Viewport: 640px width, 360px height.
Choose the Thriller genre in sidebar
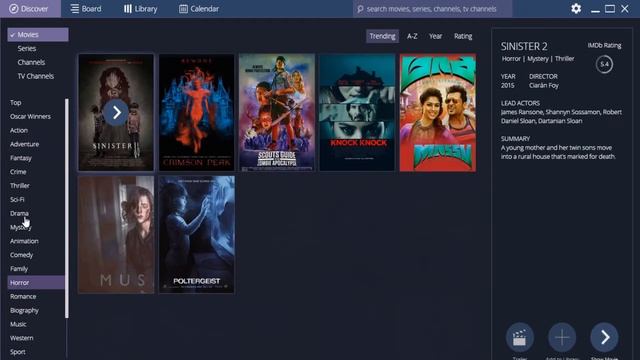20,186
